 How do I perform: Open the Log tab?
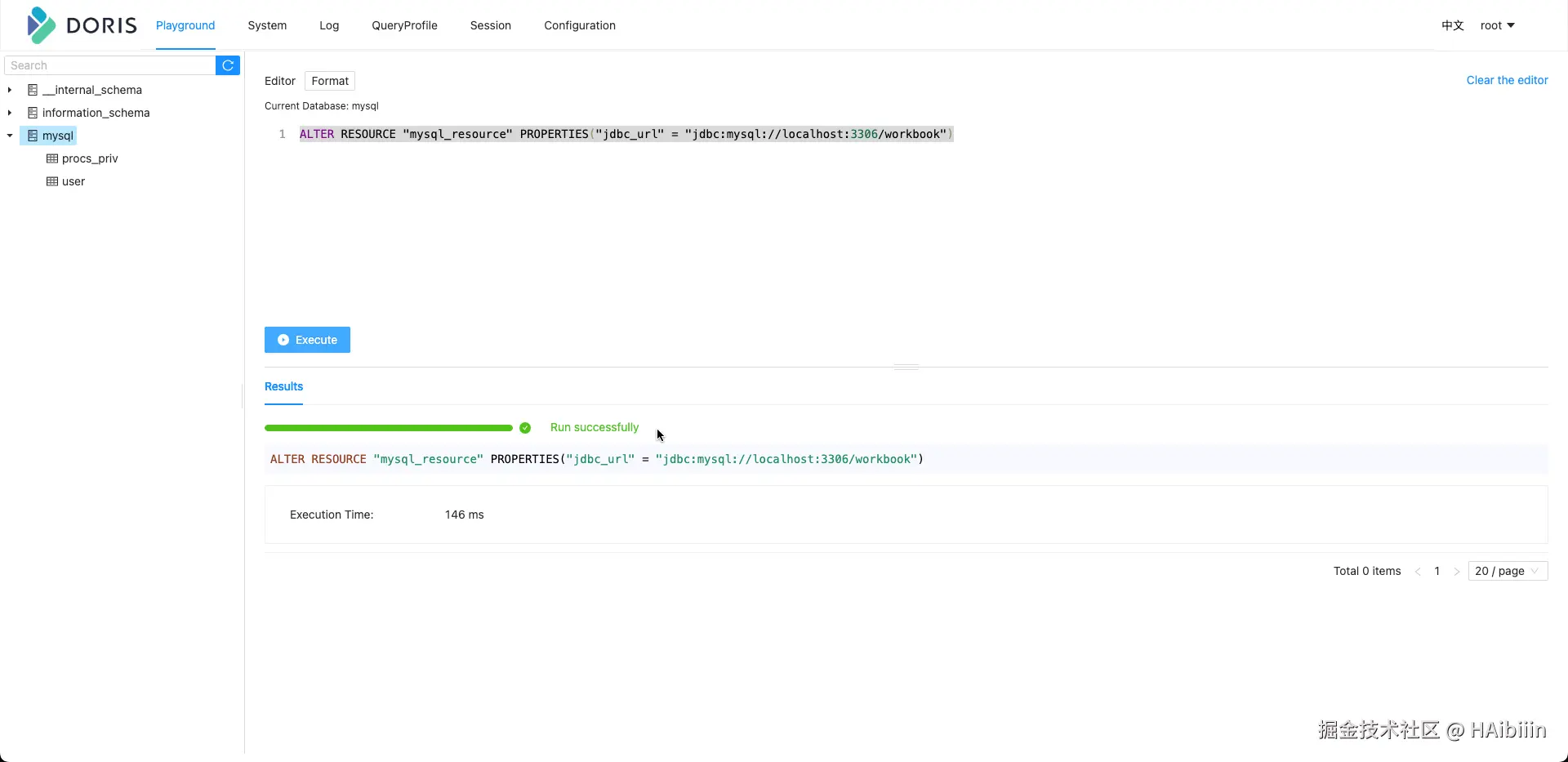tap(329, 25)
